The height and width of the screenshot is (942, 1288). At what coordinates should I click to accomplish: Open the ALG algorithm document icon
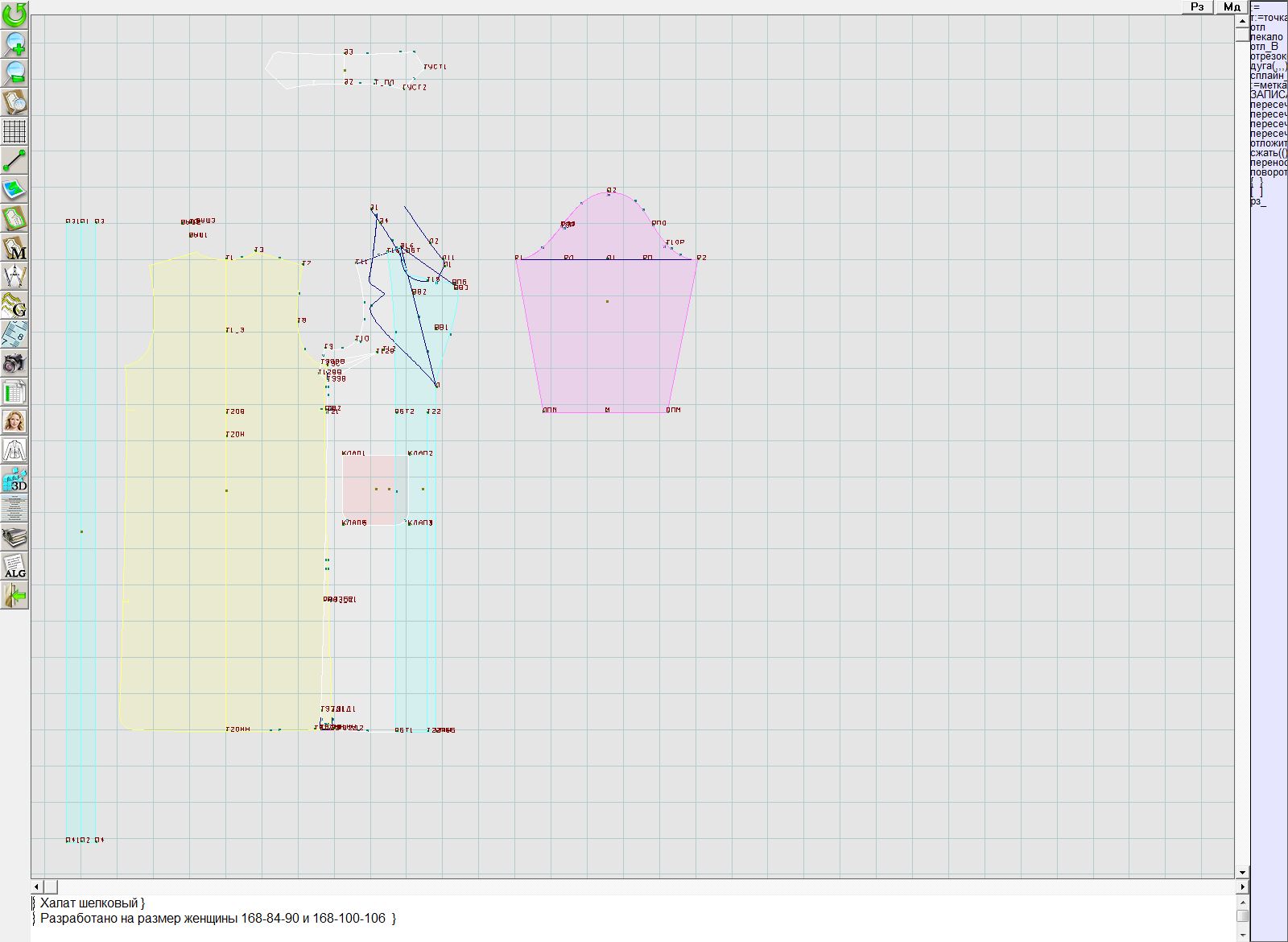click(14, 566)
